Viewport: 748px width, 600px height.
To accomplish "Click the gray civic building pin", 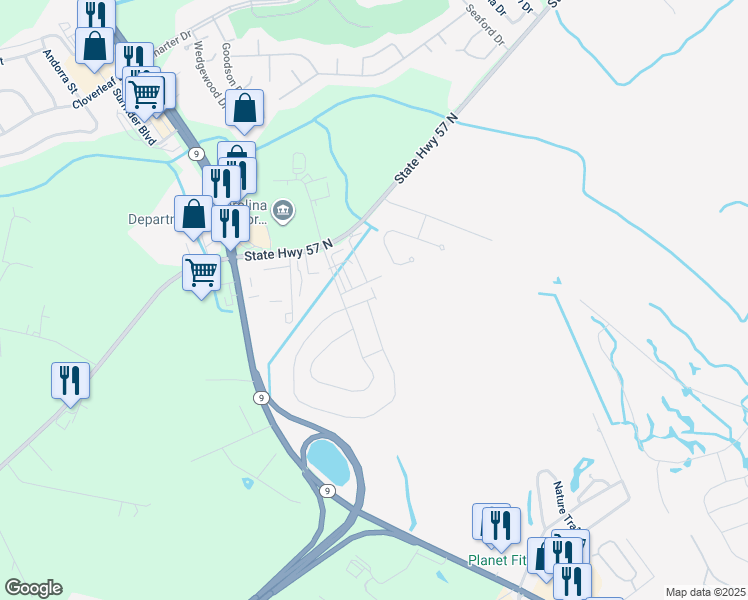I will pyautogui.click(x=283, y=212).
